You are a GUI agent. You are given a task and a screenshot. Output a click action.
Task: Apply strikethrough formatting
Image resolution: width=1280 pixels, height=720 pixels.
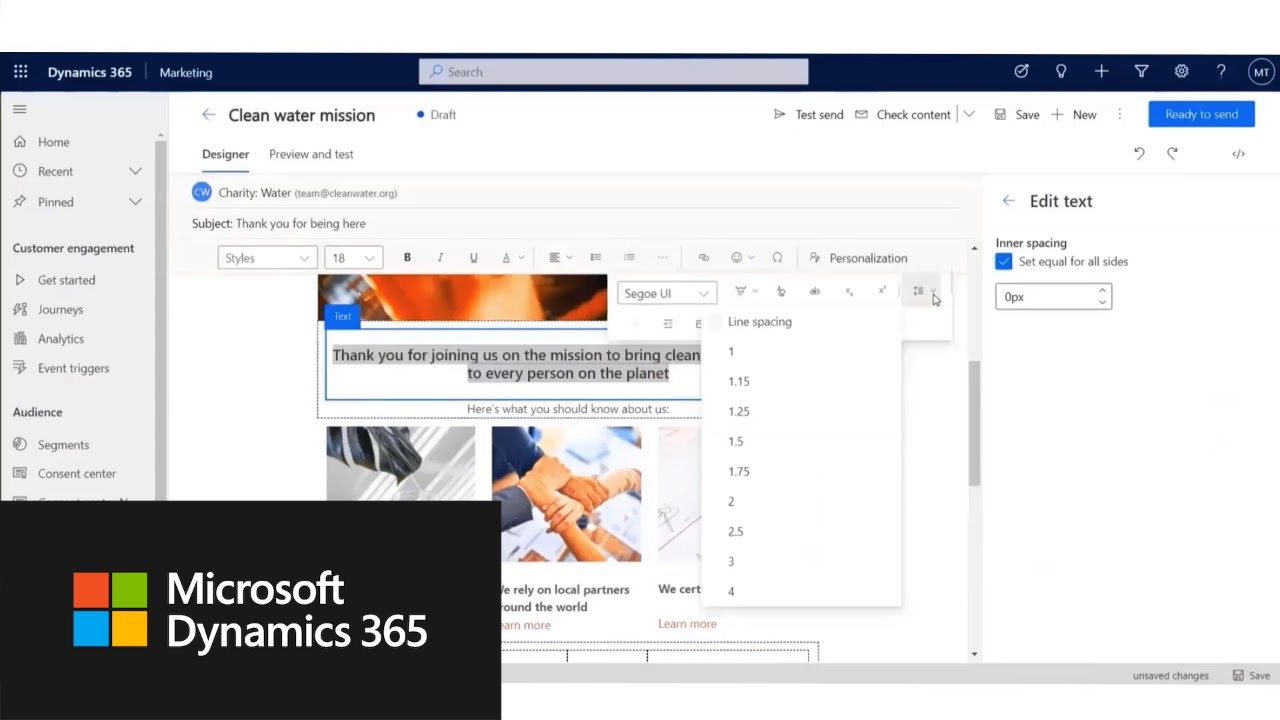(x=815, y=292)
